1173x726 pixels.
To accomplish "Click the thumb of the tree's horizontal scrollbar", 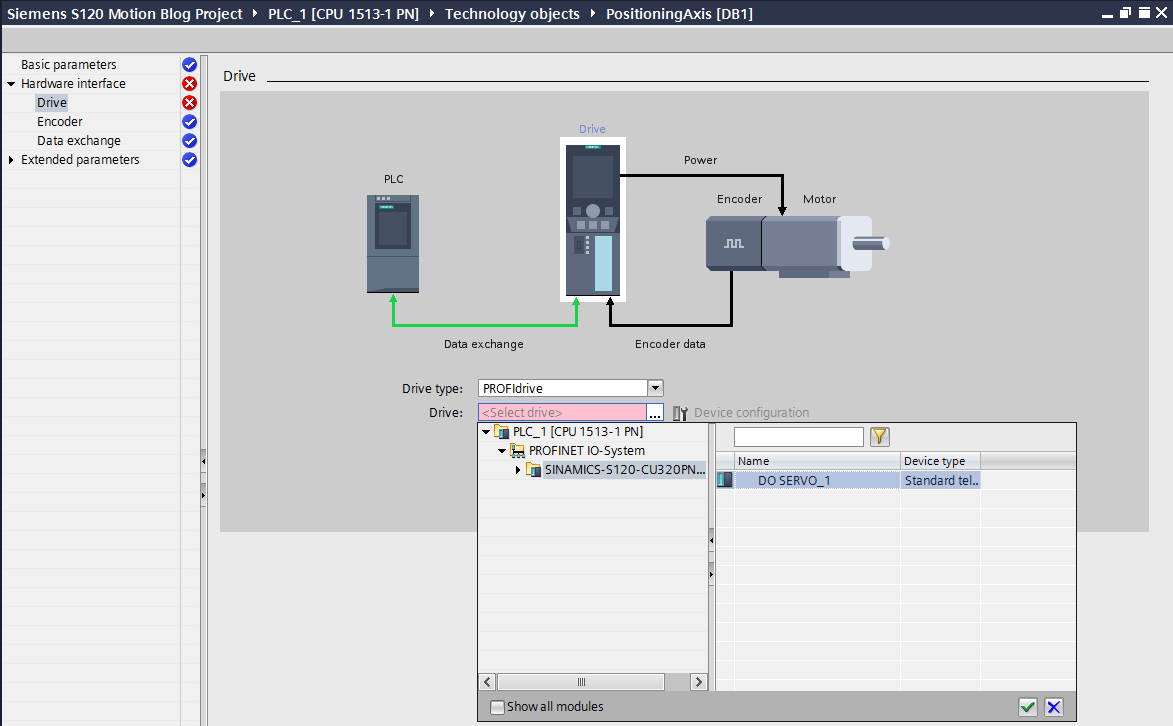I will coord(581,682).
